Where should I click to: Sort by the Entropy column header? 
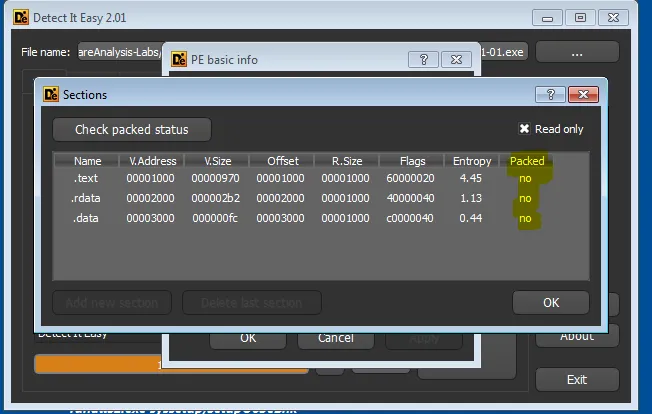click(x=472, y=161)
